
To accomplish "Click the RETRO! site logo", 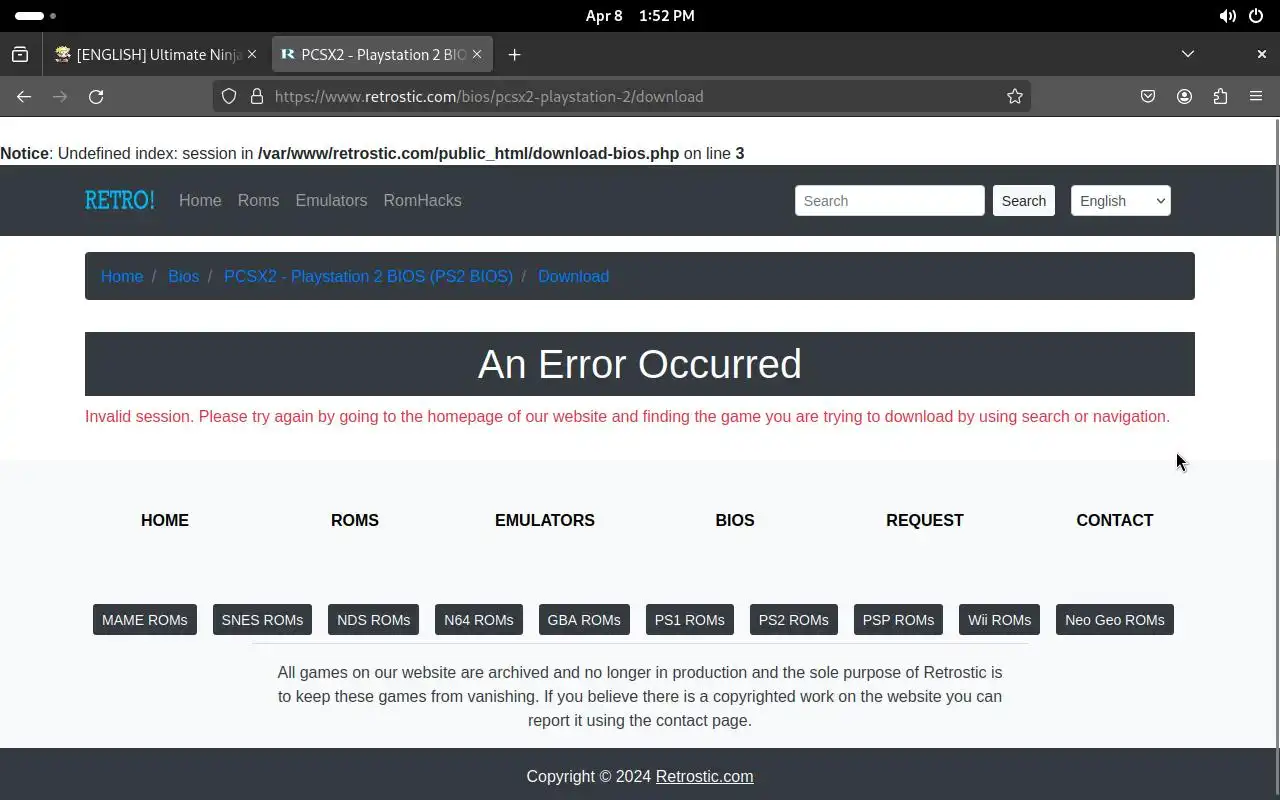I will (120, 200).
